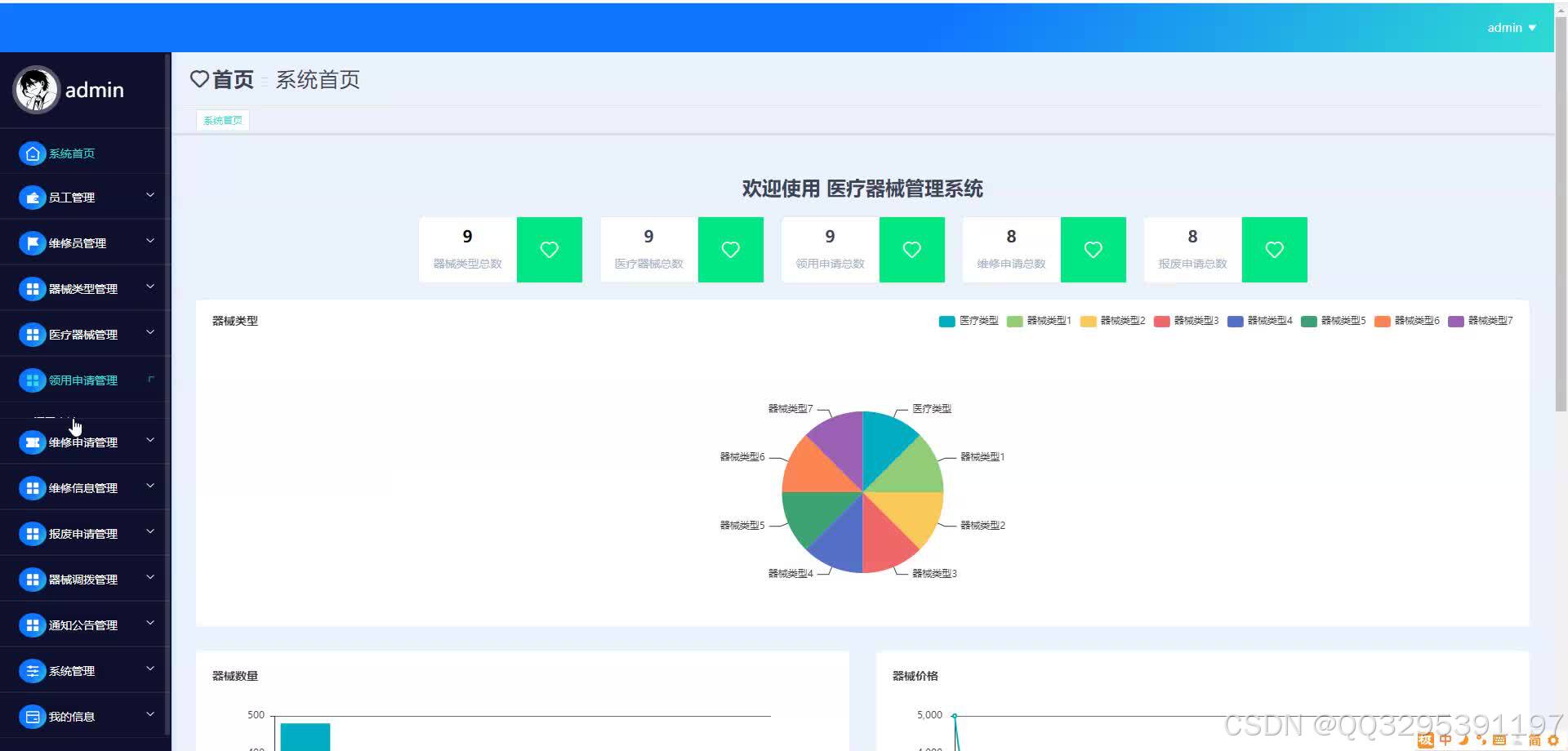Click the heart tile for 器械类型总数
1568x751 pixels.
tap(550, 250)
